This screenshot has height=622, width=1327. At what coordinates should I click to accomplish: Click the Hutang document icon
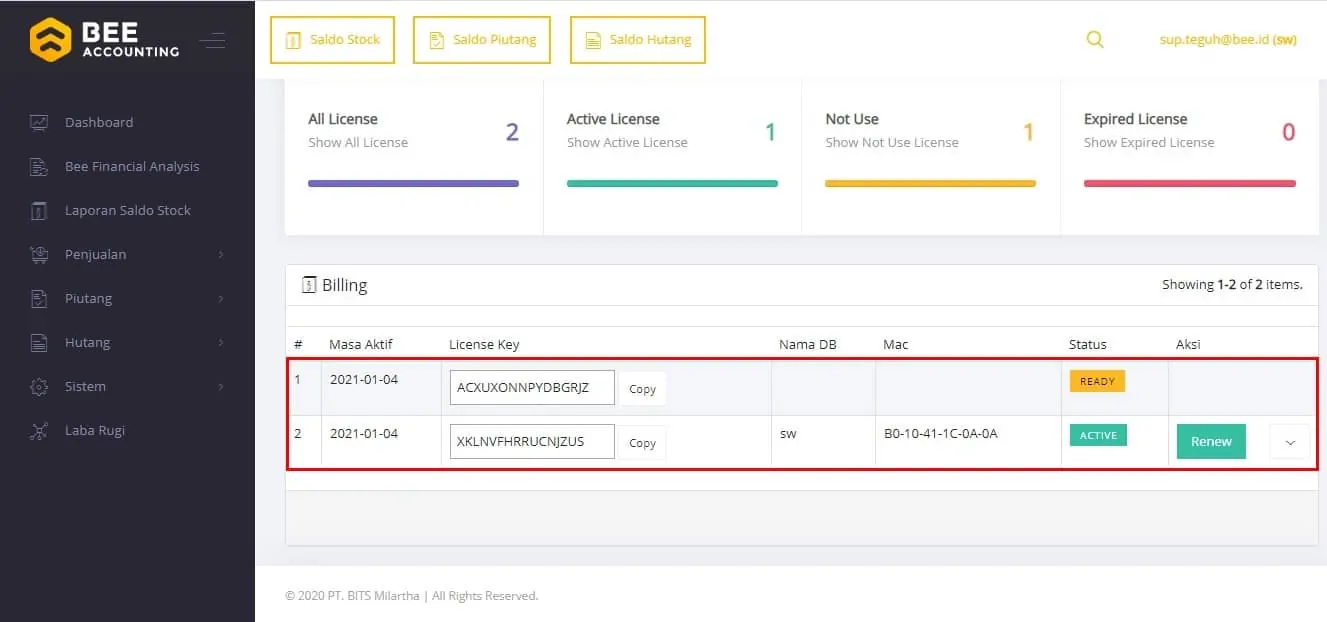39,342
